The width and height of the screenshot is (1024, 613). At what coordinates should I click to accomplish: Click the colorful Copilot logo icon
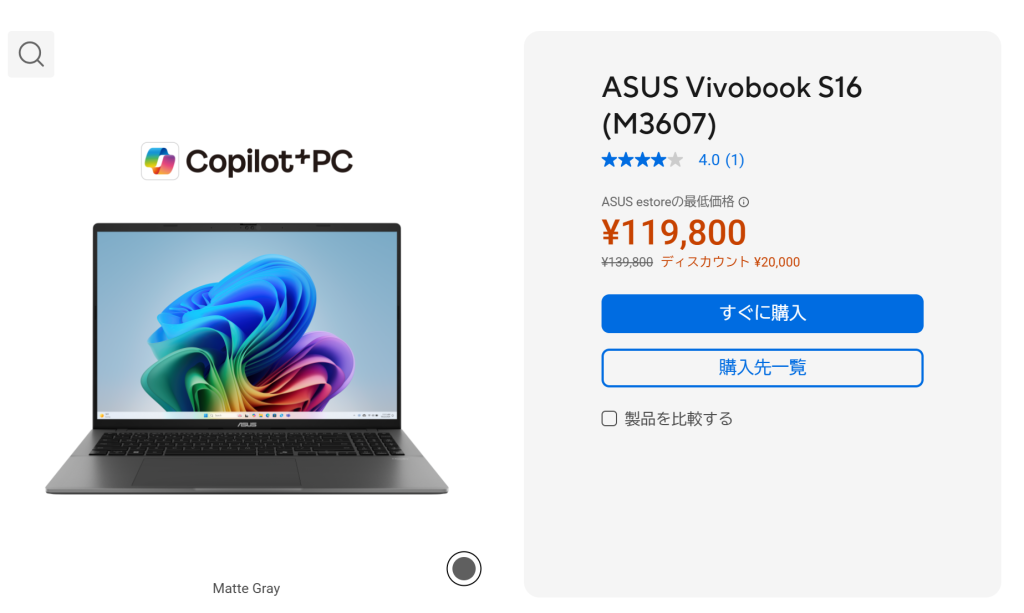point(160,161)
